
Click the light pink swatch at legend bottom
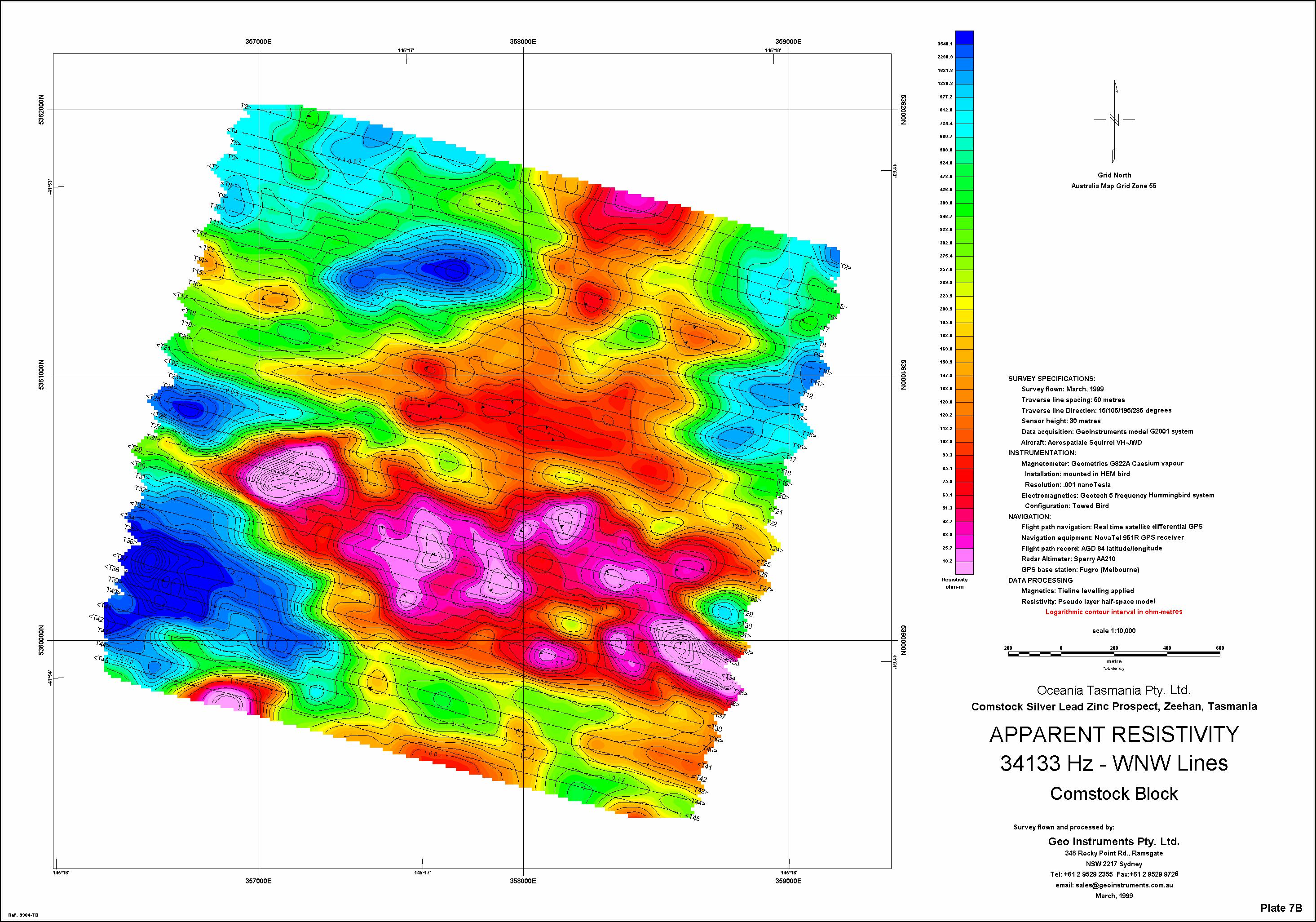point(965,567)
